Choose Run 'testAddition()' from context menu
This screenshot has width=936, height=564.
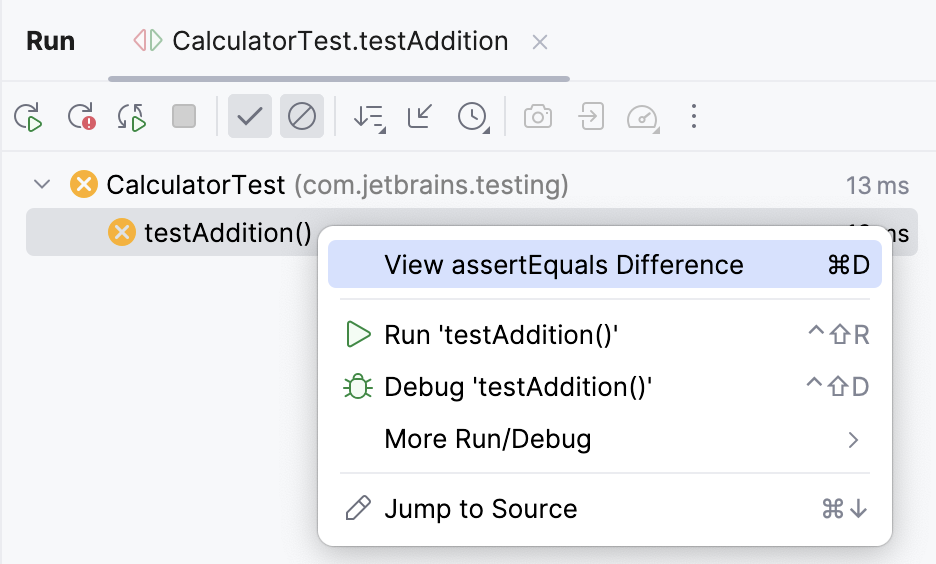tap(501, 335)
